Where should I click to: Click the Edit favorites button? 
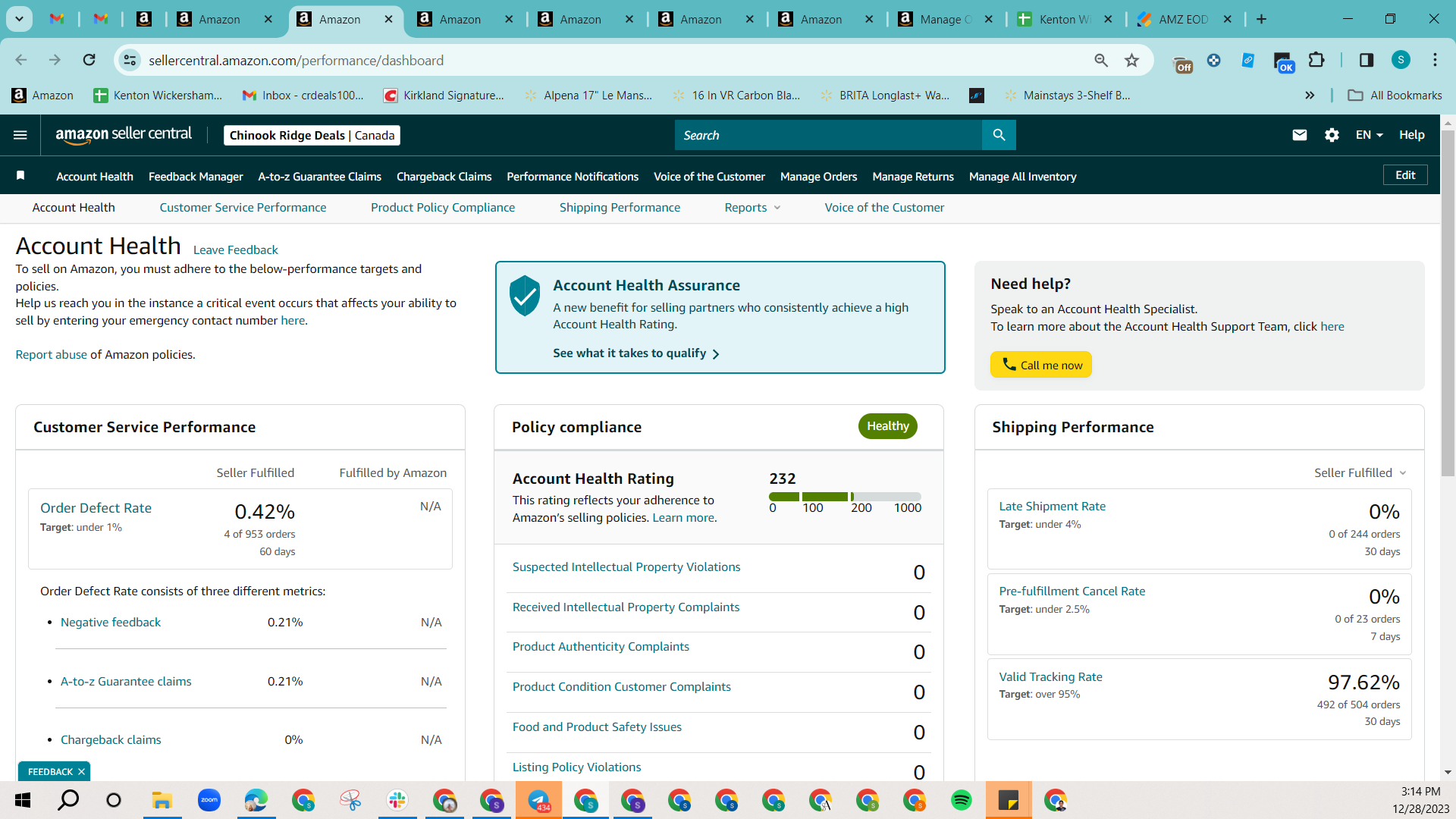pyautogui.click(x=1405, y=175)
